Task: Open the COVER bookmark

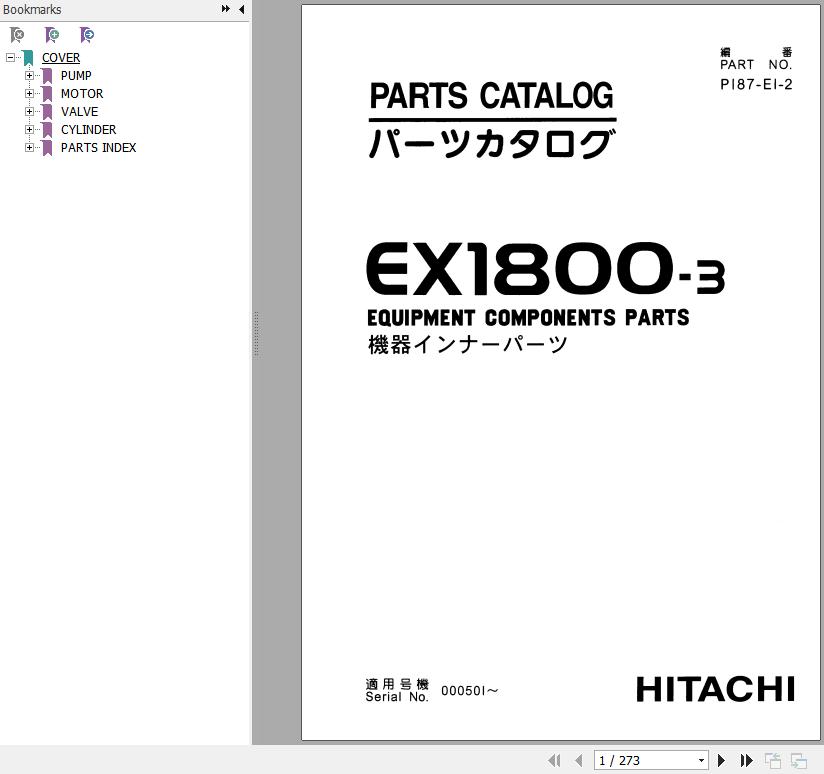Action: point(61,58)
